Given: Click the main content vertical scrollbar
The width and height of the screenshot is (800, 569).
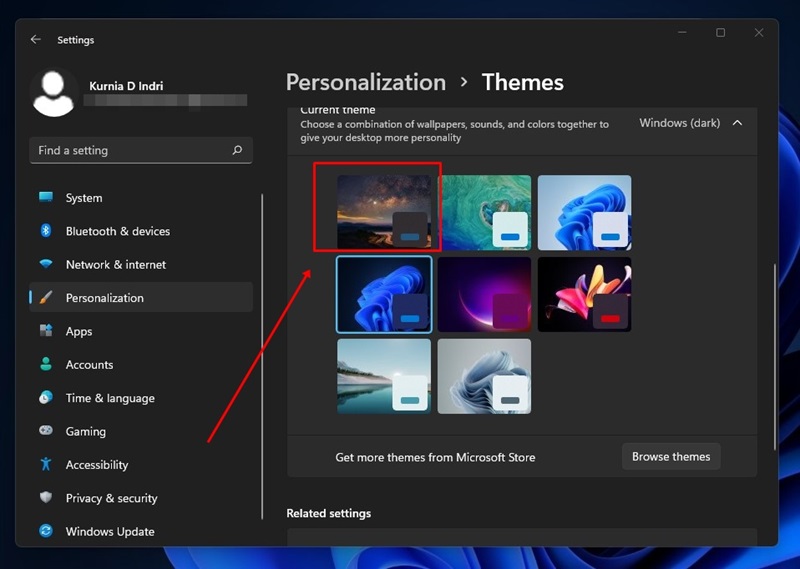Looking at the screenshot, I should pos(774,356).
